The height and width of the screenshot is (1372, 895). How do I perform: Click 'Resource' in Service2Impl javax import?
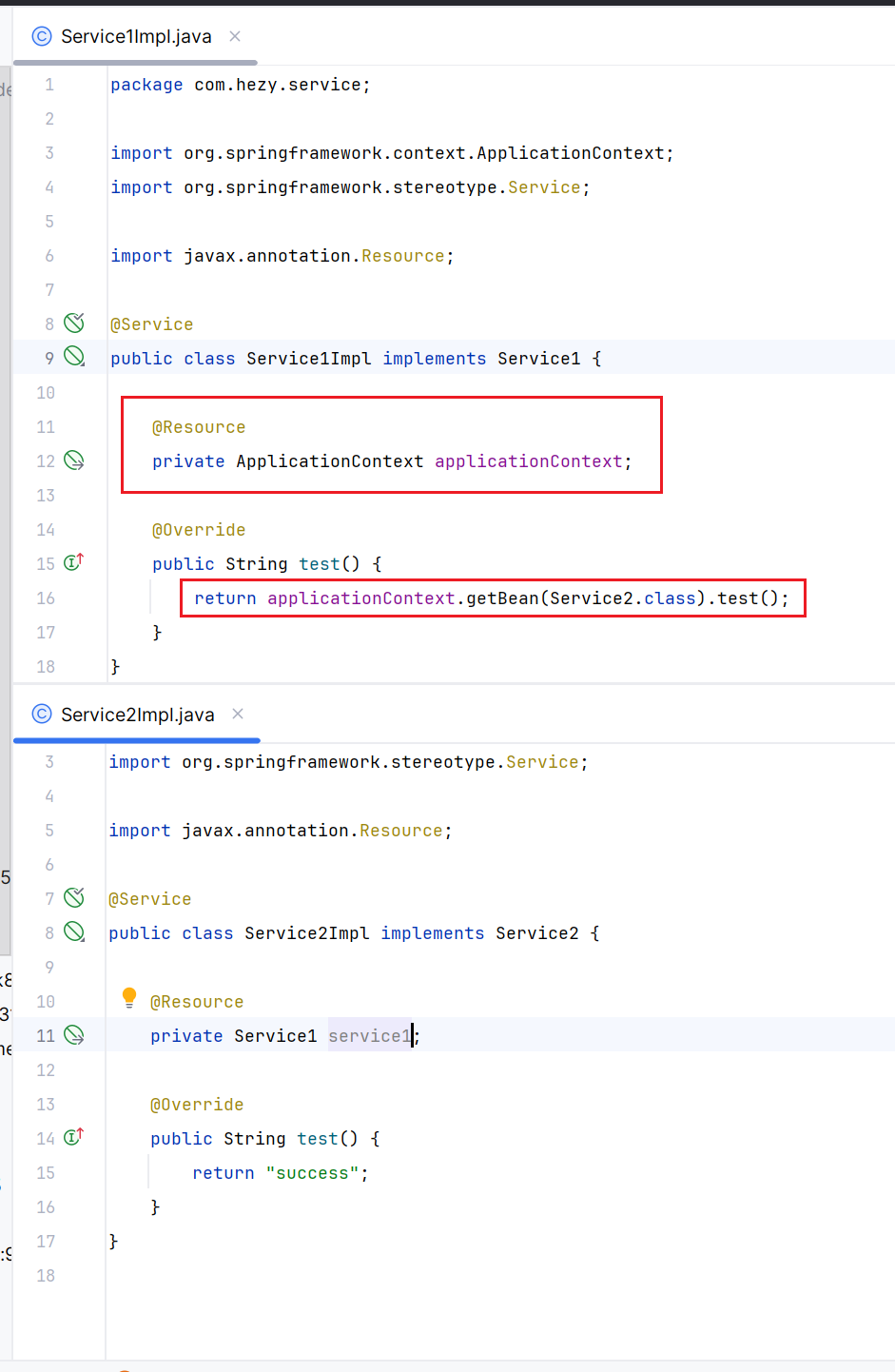401,831
